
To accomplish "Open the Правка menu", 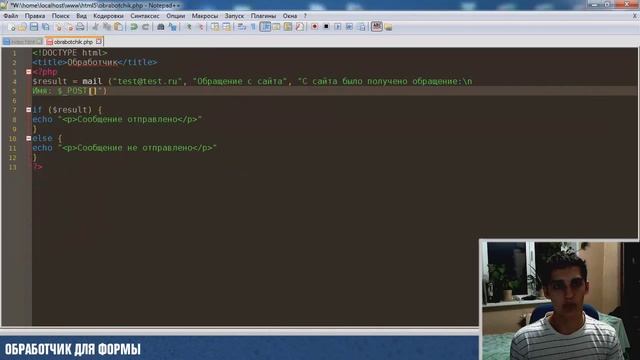I will click(x=35, y=16).
